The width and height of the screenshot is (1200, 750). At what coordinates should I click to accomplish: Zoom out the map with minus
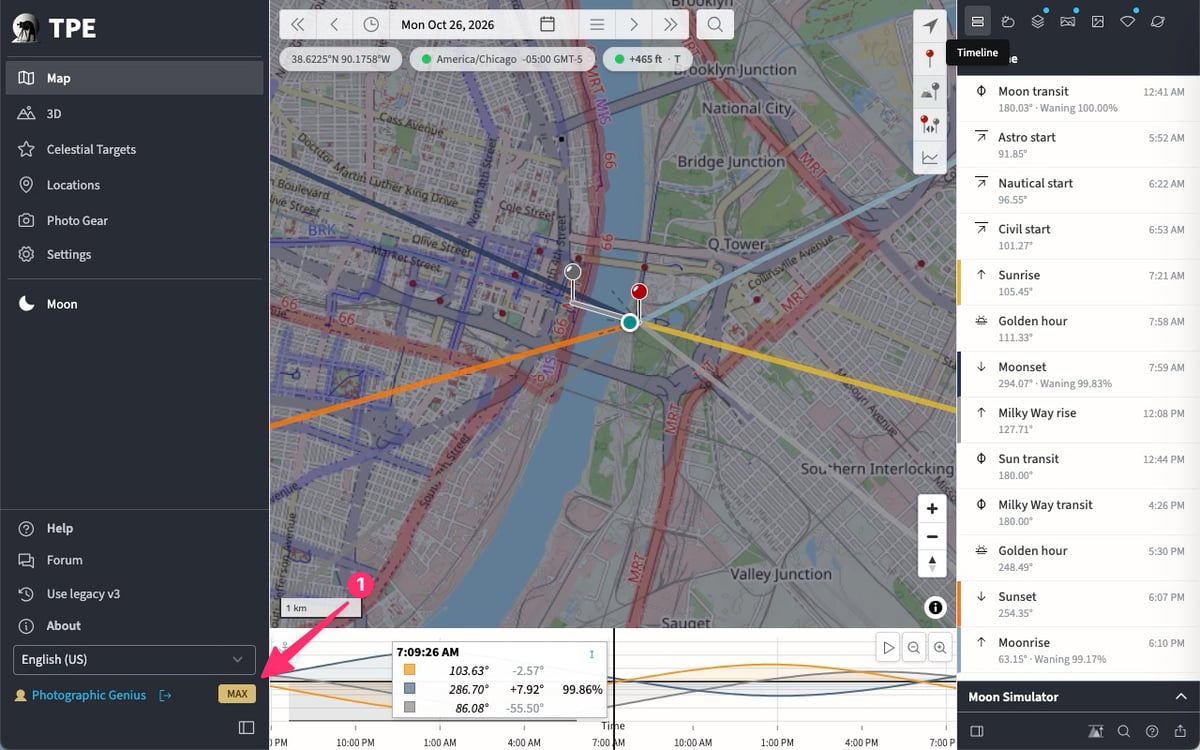[932, 537]
